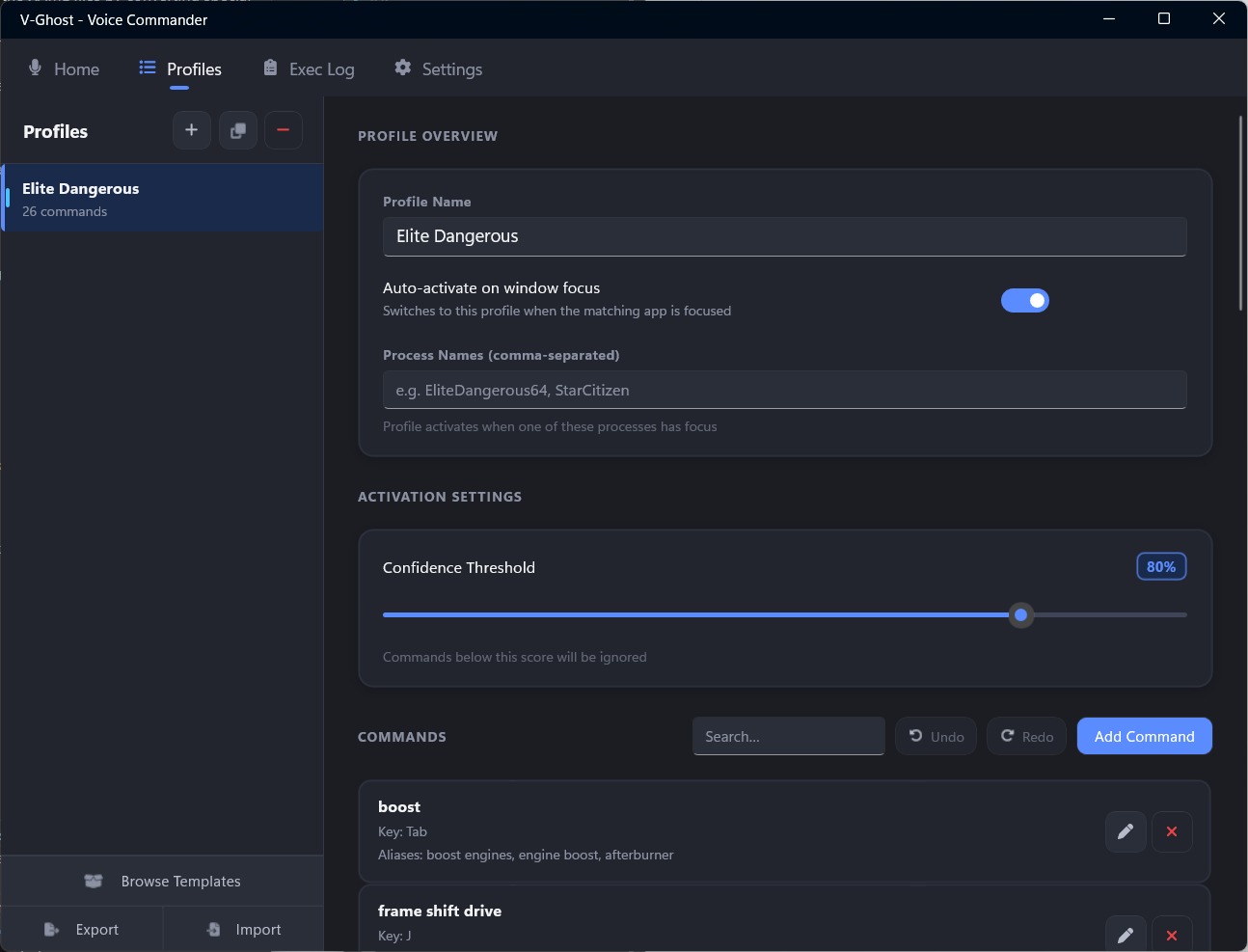Click the red remove profile icon
Viewport: 1248px width, 952px height.
(283, 130)
